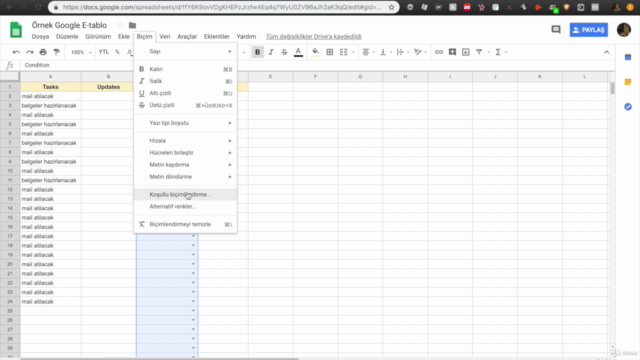Open the Keep notes side panel icon
Viewport: 640px width, 360px height.
pyautogui.click(x=628, y=82)
